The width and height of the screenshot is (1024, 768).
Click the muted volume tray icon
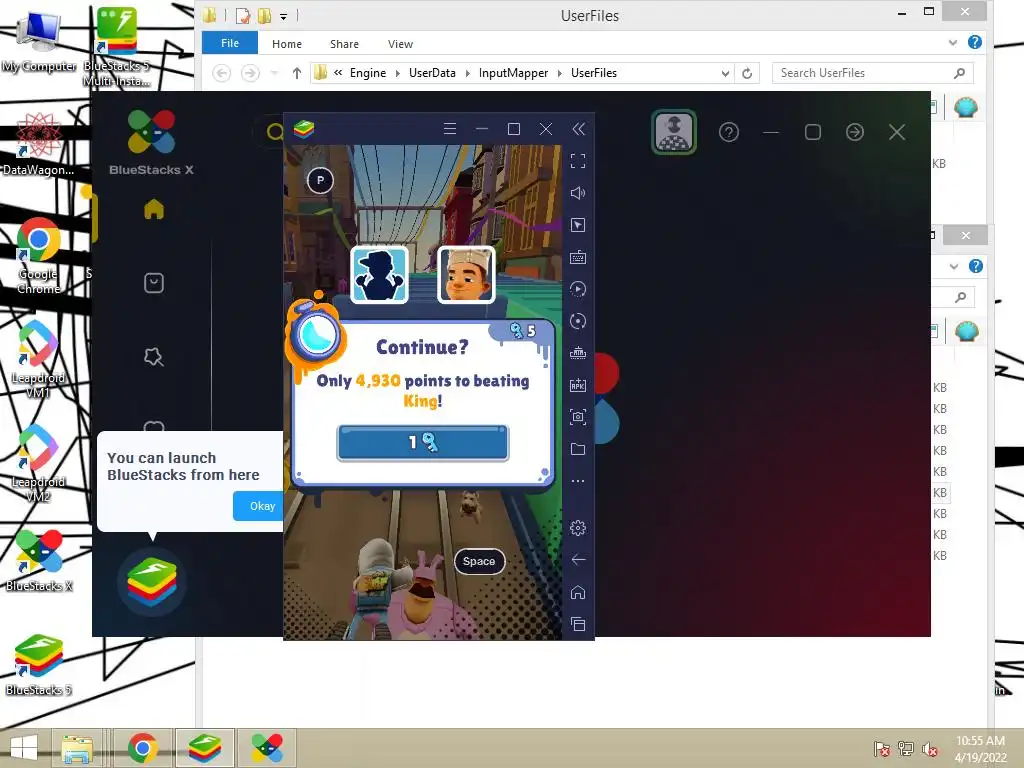click(929, 748)
